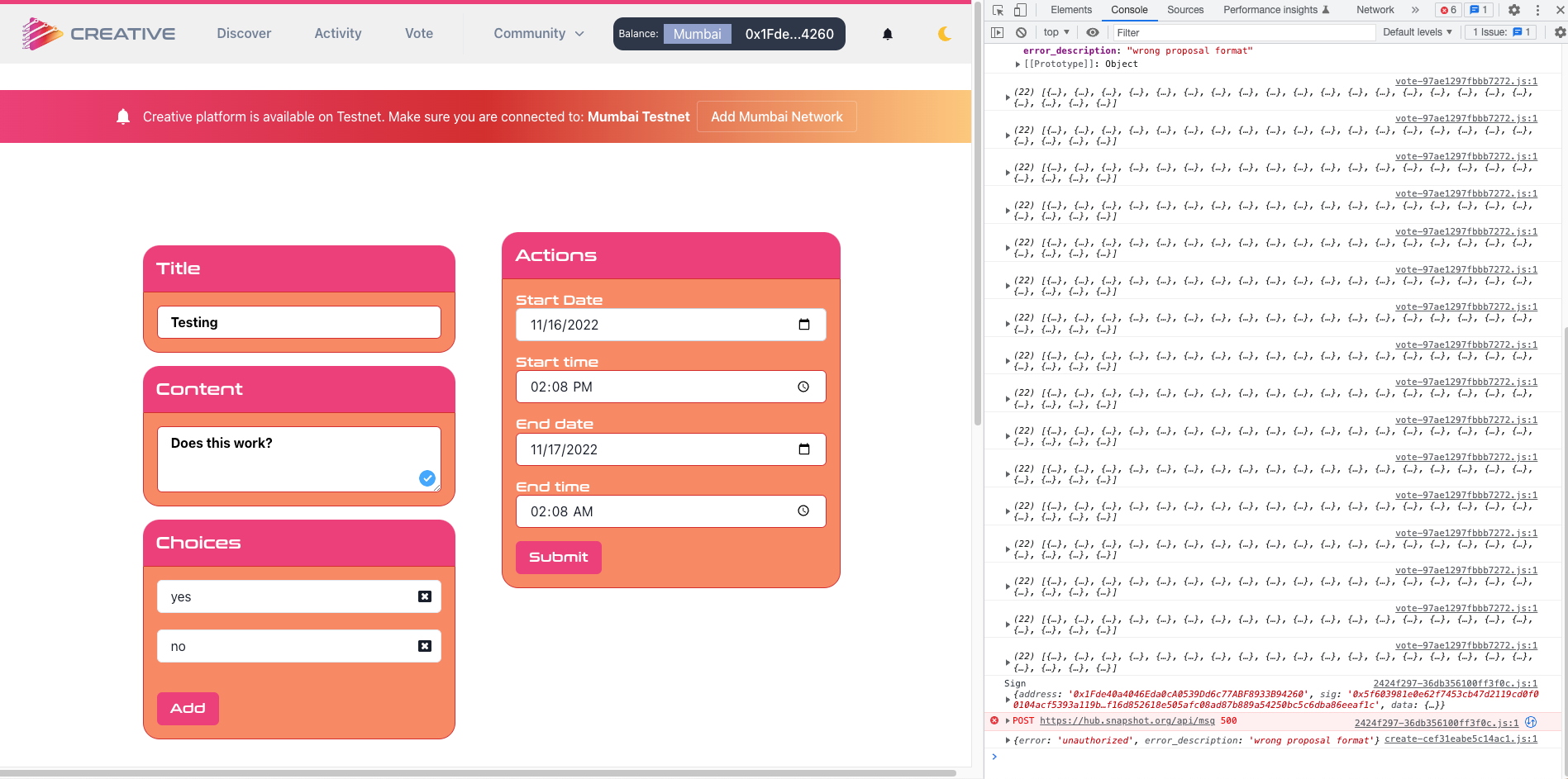Click the Content textarea
The image size is (1568, 779).
coord(299,459)
